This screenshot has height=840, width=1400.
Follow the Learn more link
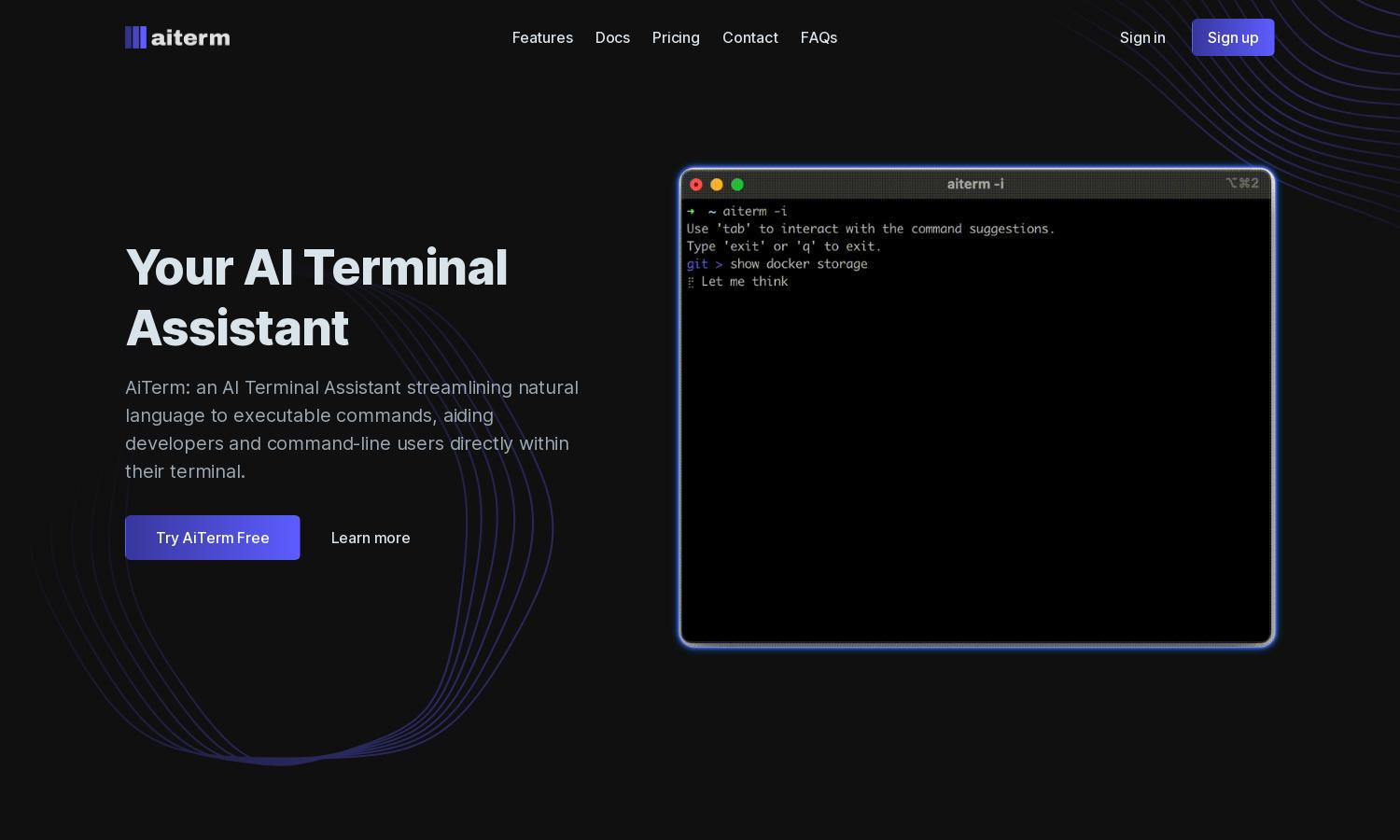pyautogui.click(x=371, y=538)
